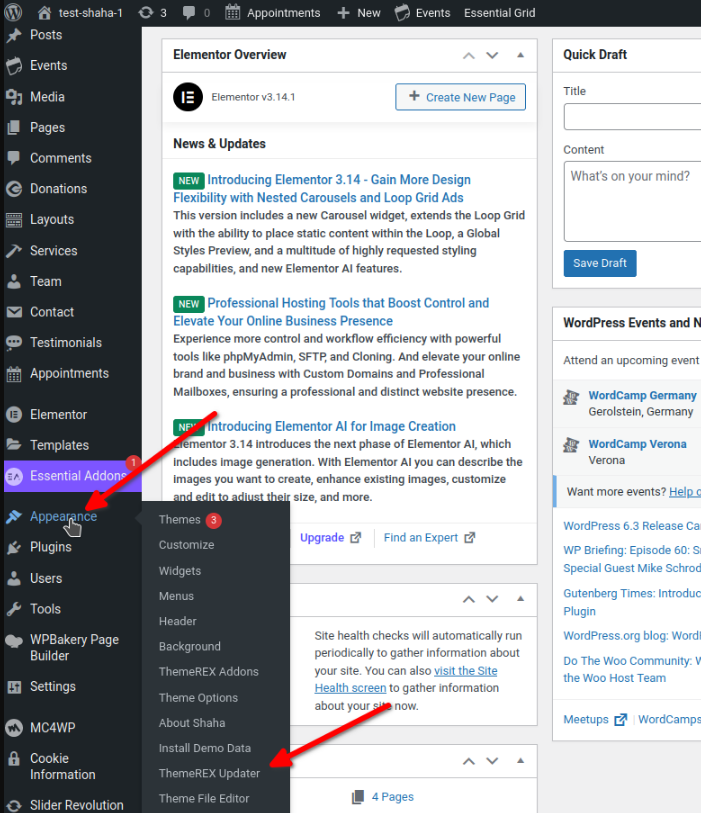The width and height of the screenshot is (701, 813).
Task: Select ThemeREX Updater in submenu
Action: [x=209, y=773]
